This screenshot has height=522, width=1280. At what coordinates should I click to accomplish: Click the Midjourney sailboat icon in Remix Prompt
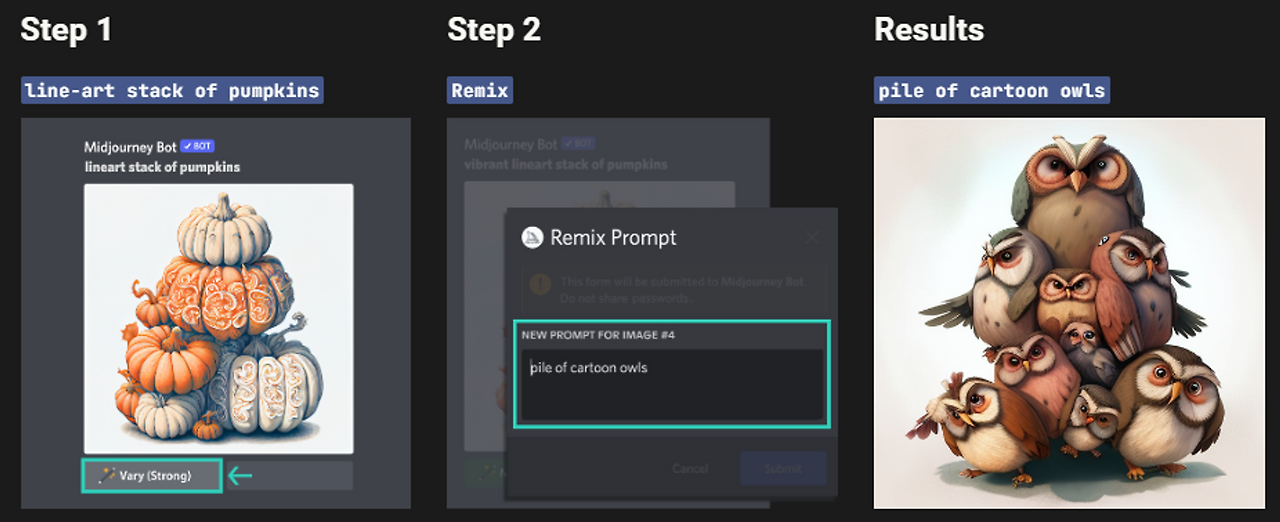point(532,237)
